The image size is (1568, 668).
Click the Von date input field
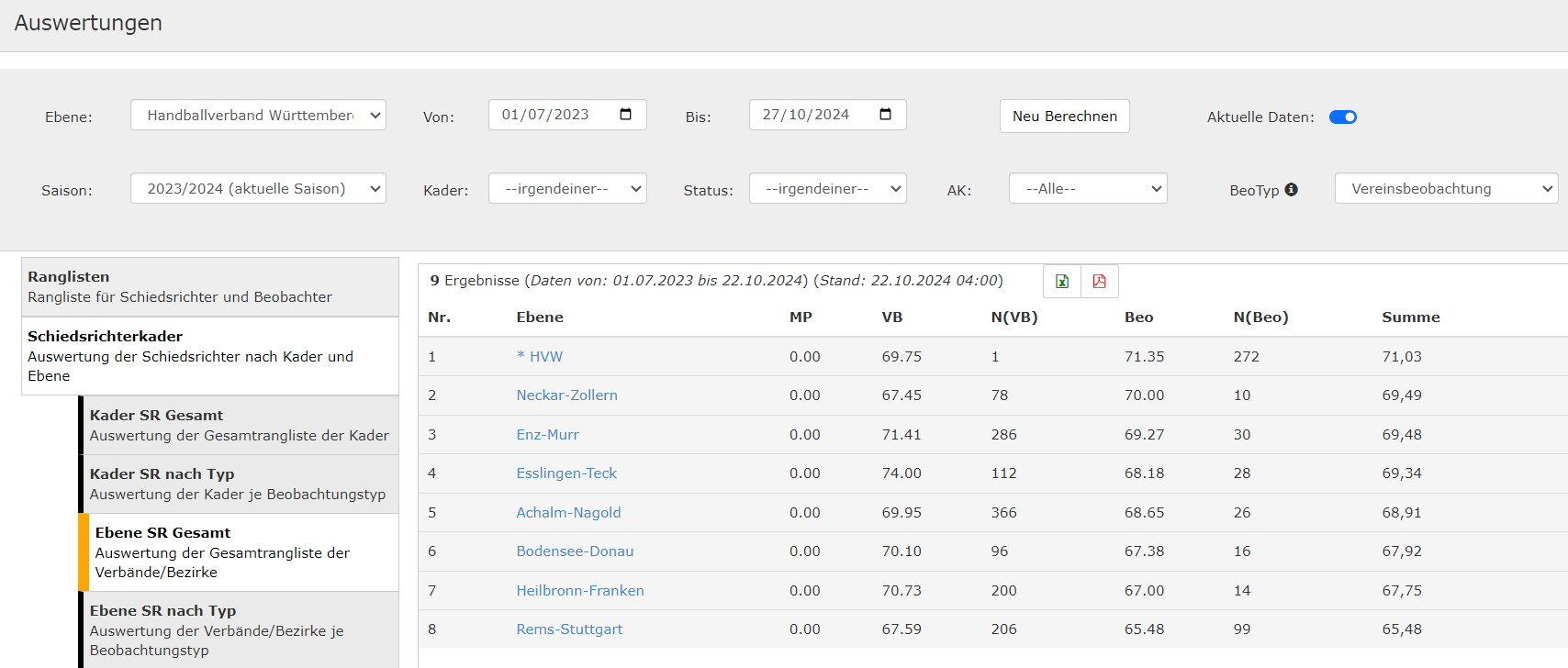551,115
